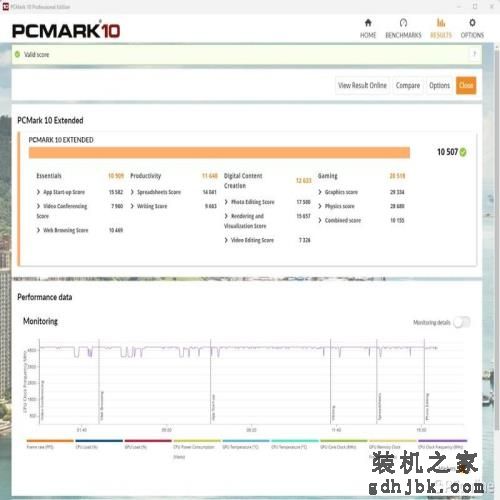Toggle CPU Load (%) legend series
The width and height of the screenshot is (500, 500).
[x=99, y=445]
